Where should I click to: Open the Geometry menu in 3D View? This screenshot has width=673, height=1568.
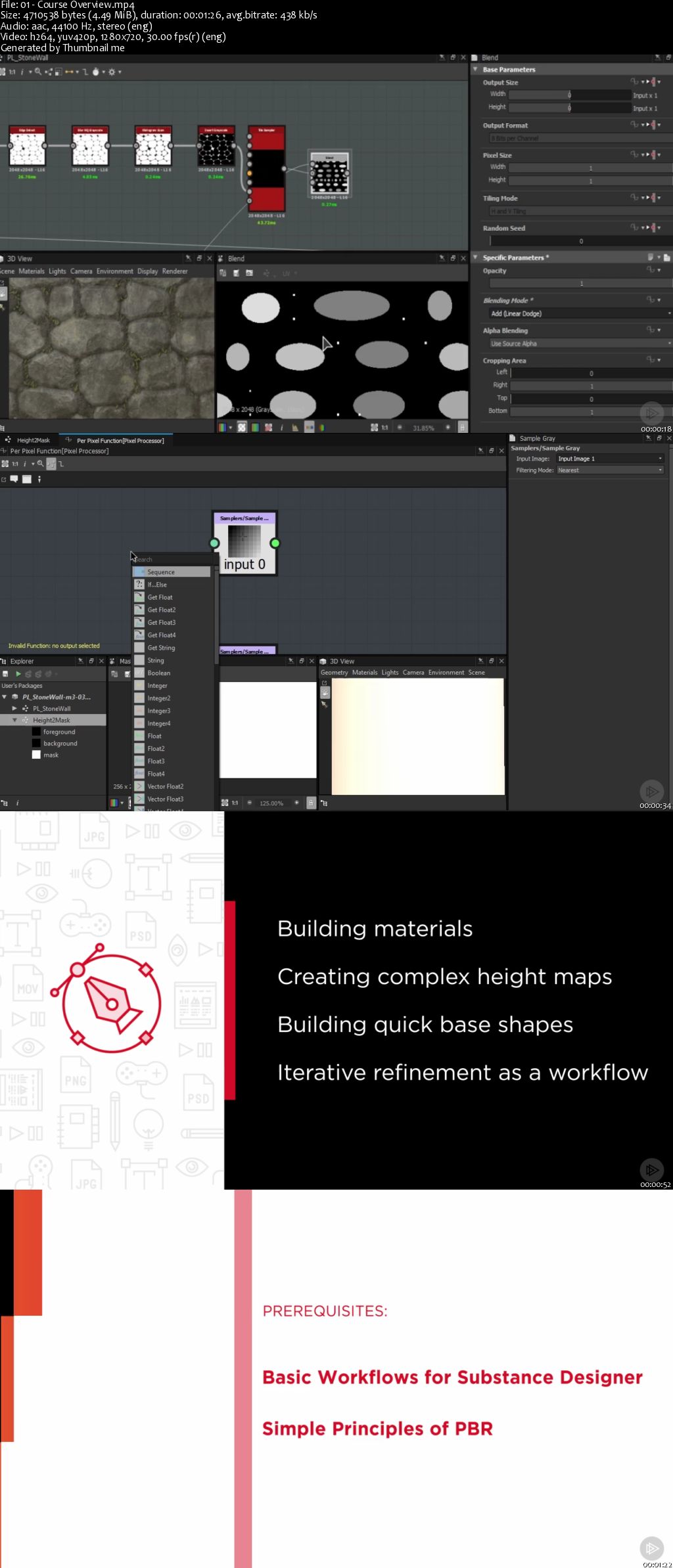point(335,673)
